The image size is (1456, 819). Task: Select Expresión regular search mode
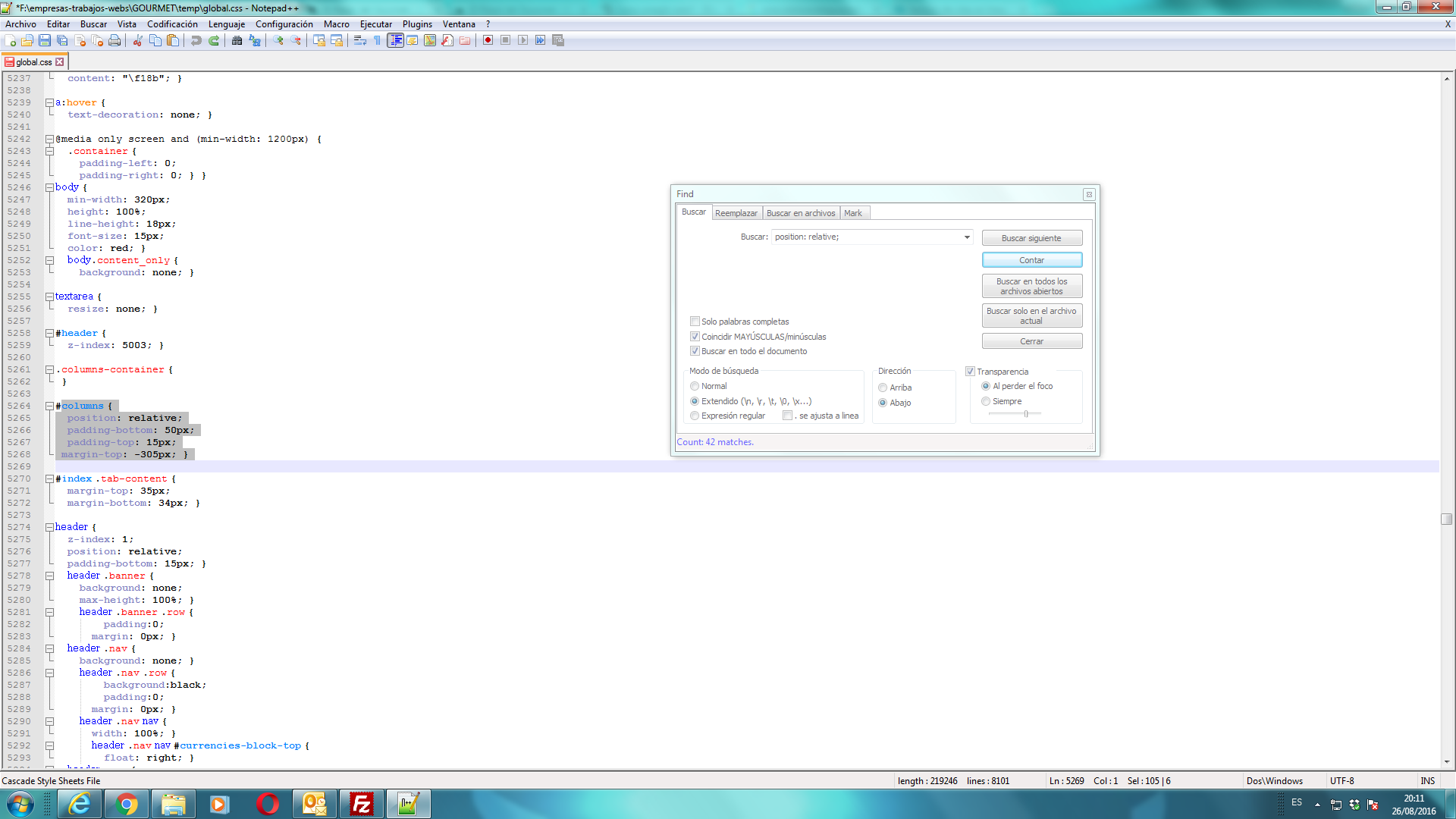695,416
